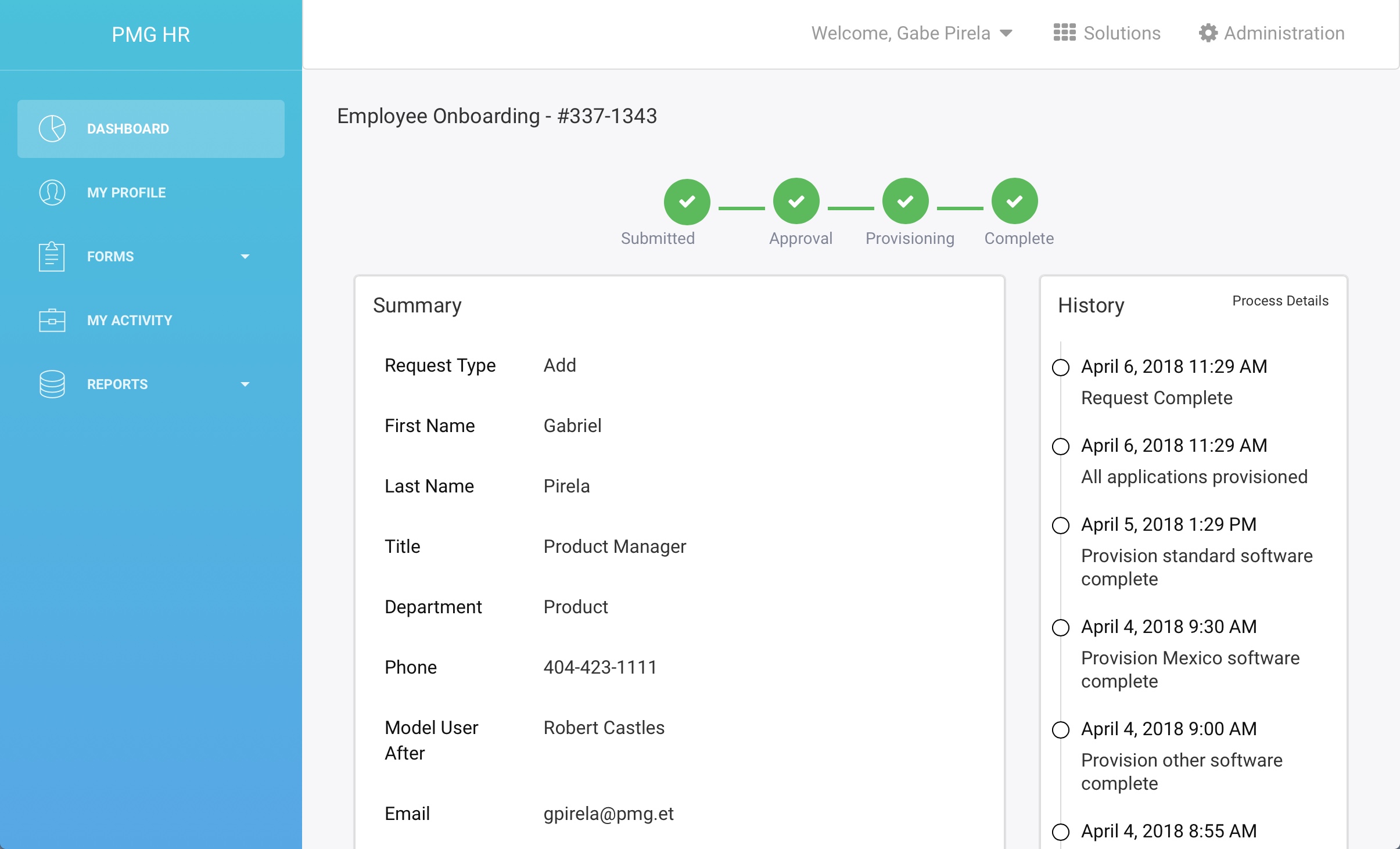This screenshot has width=1400, height=849.
Task: Click the Dashboard pie chart icon
Action: tap(52, 128)
